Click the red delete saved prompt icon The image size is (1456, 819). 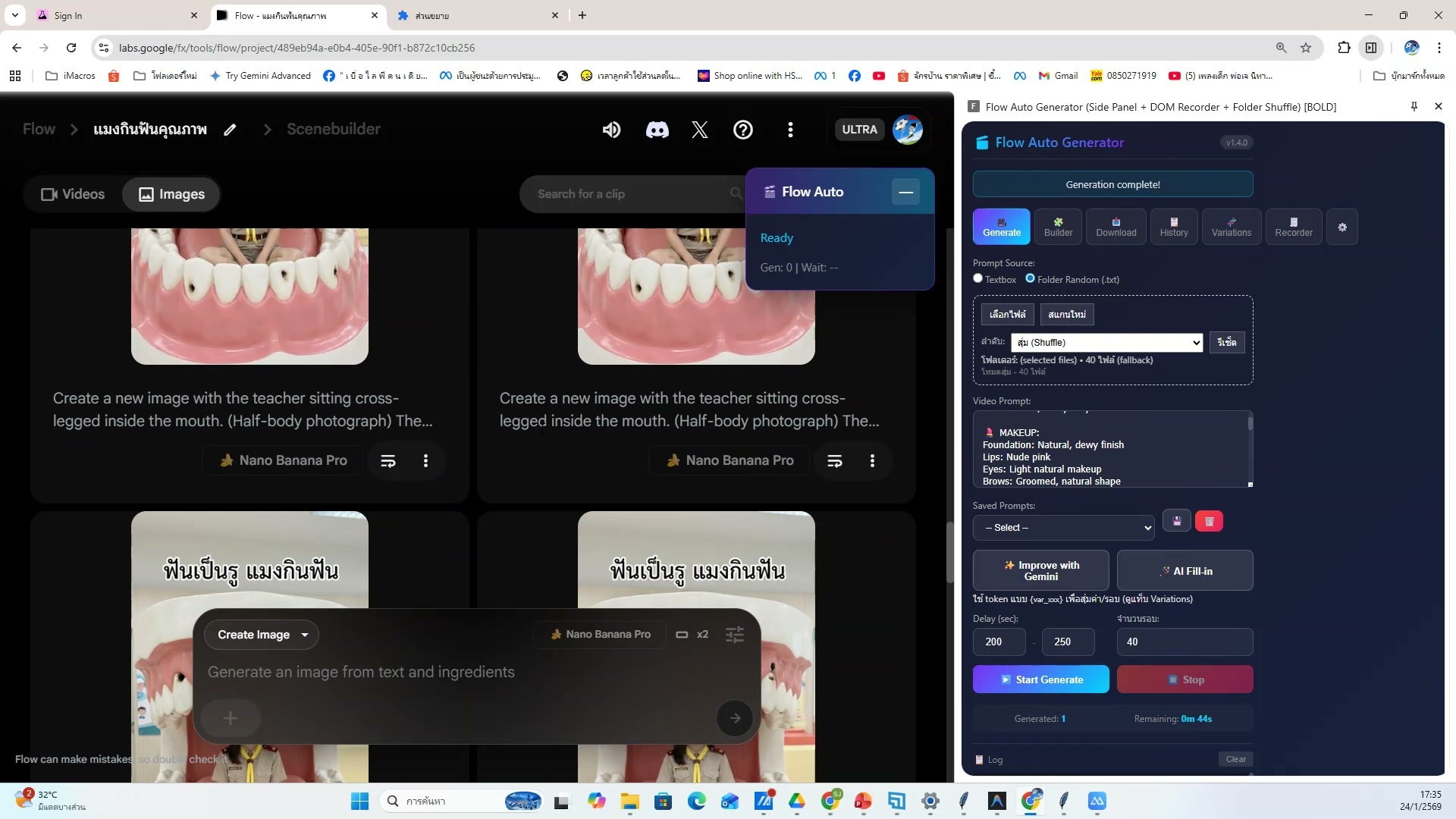click(x=1209, y=522)
